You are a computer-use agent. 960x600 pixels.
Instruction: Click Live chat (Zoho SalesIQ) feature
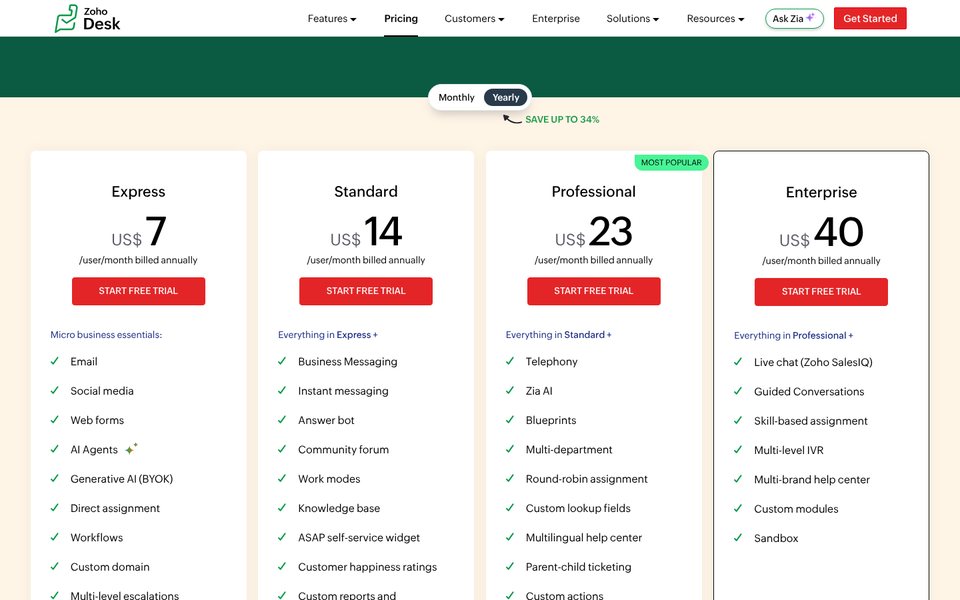coord(813,362)
